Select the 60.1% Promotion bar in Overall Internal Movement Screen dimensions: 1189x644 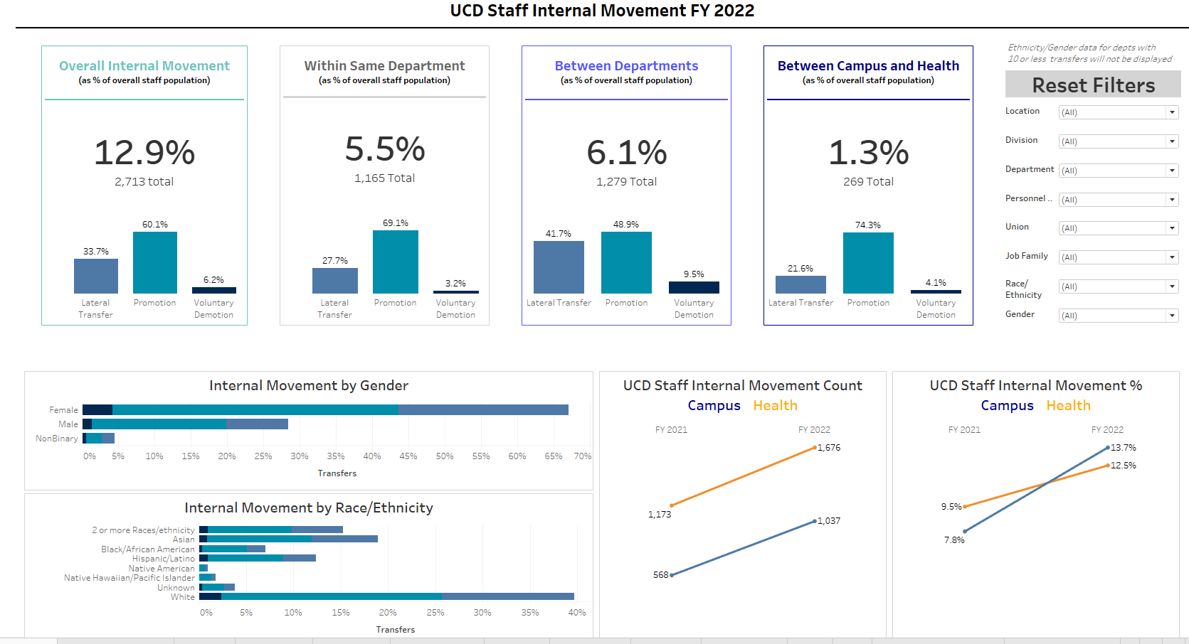[154, 263]
